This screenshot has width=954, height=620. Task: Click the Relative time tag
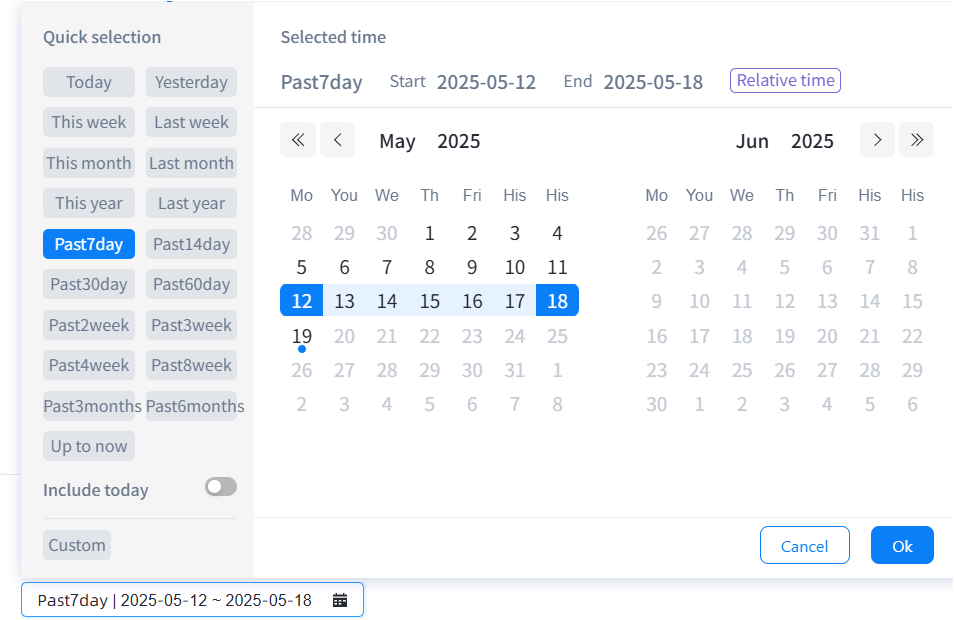785,81
